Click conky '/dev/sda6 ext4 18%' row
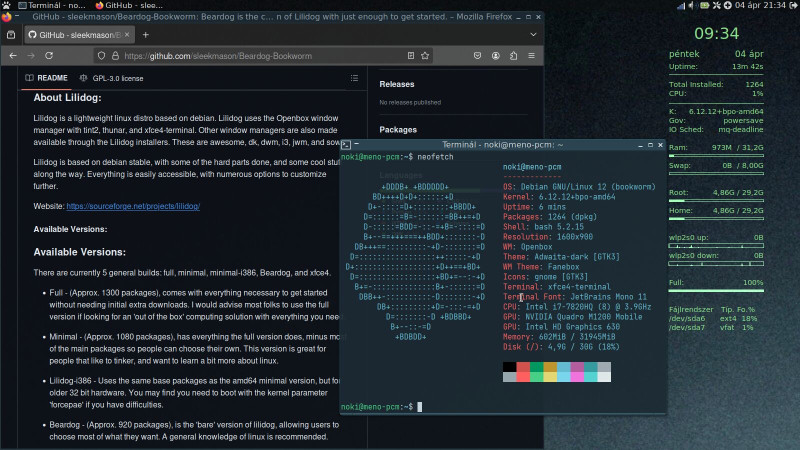 pos(713,318)
